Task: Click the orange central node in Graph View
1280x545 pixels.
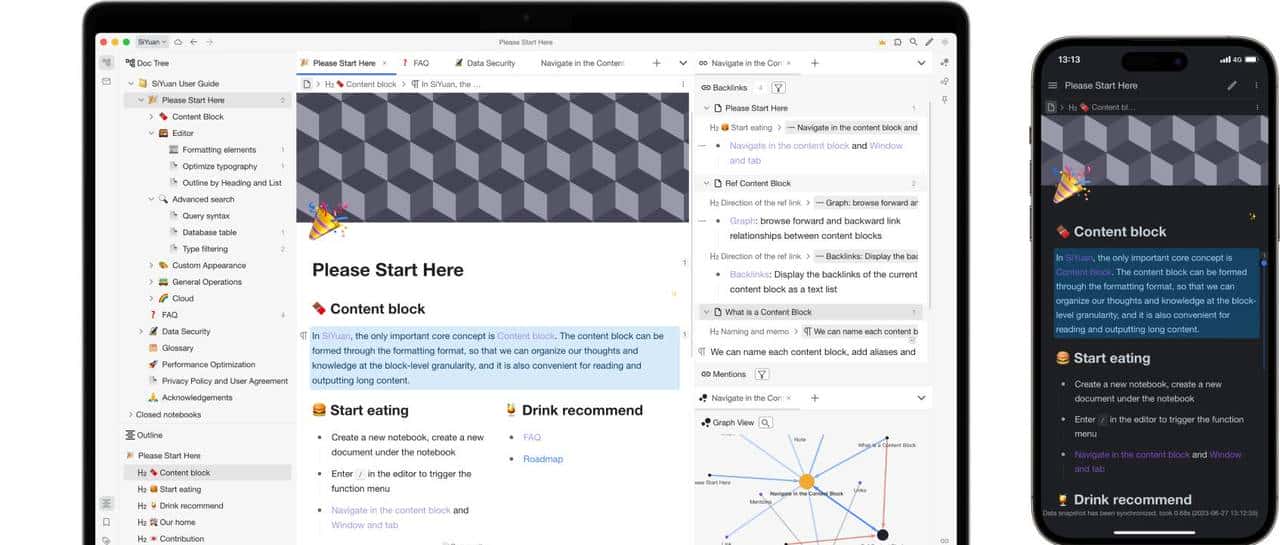Action: tap(806, 481)
